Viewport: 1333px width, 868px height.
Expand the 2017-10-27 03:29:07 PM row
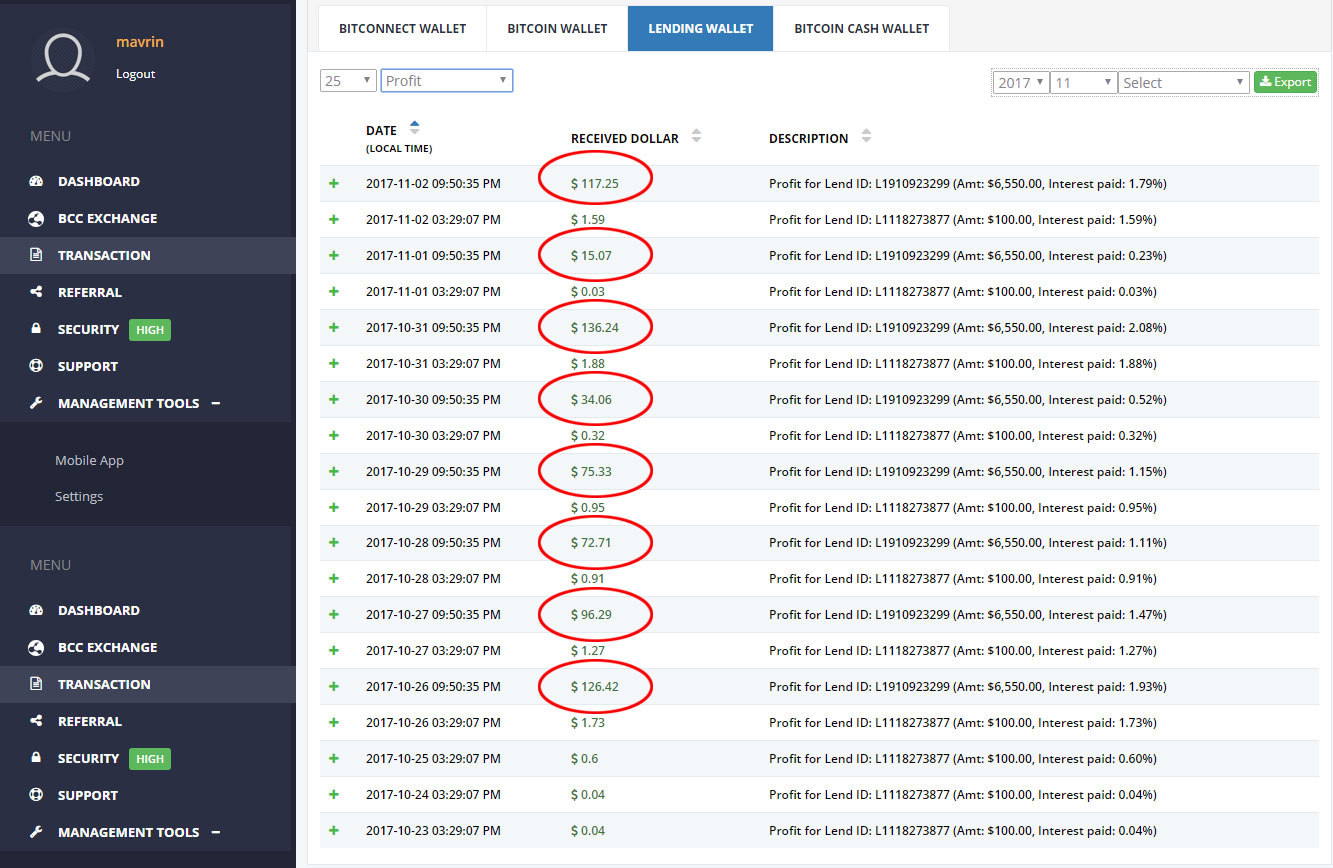[x=334, y=651]
